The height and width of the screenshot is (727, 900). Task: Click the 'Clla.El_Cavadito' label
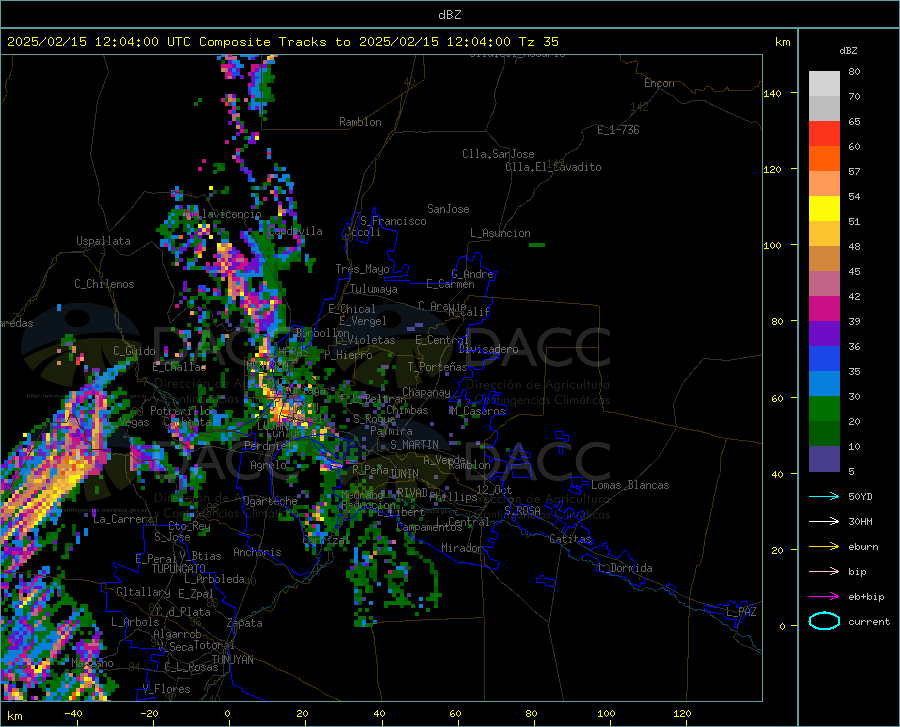coord(553,167)
